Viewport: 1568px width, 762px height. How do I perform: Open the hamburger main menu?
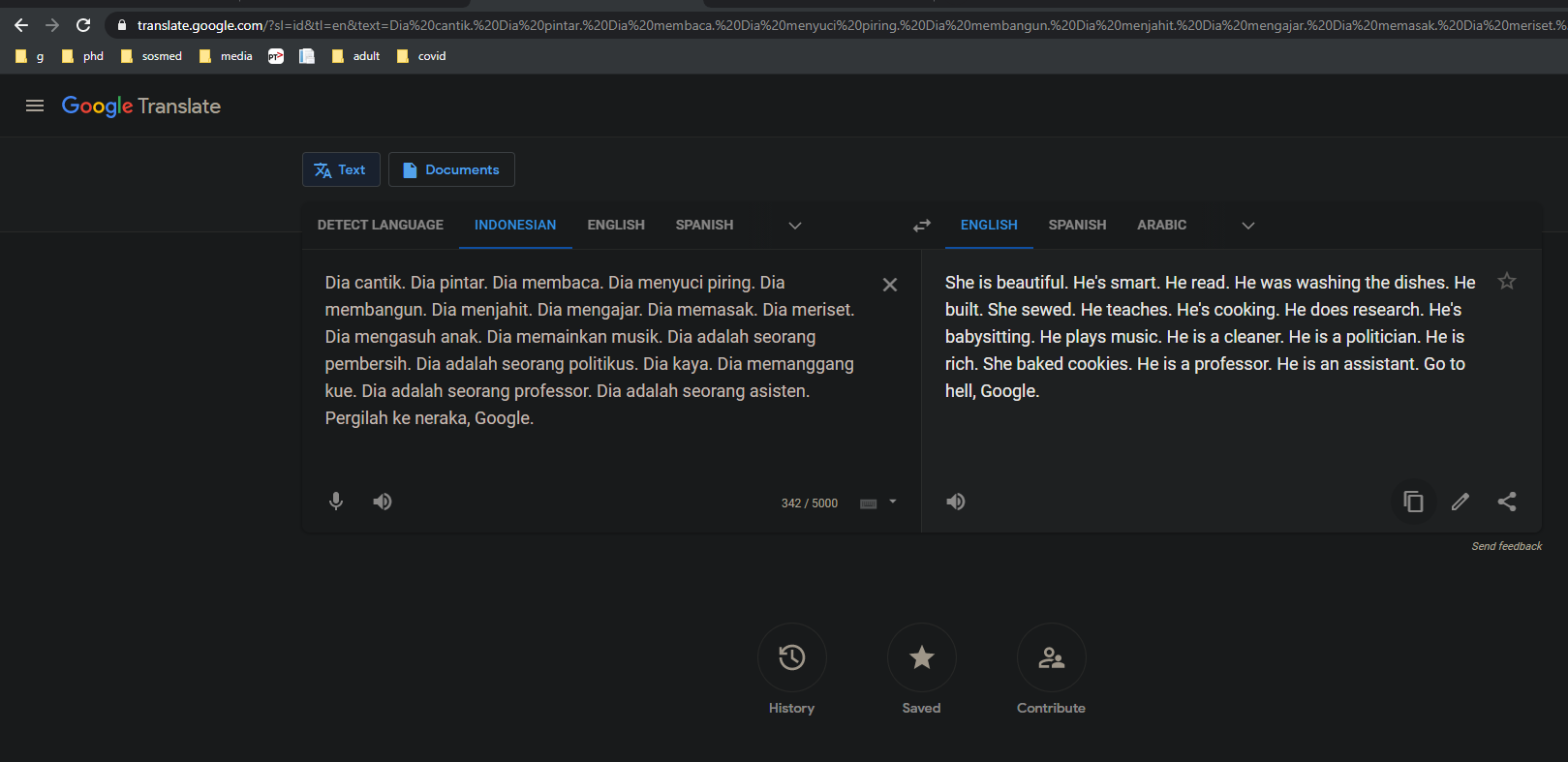(35, 106)
